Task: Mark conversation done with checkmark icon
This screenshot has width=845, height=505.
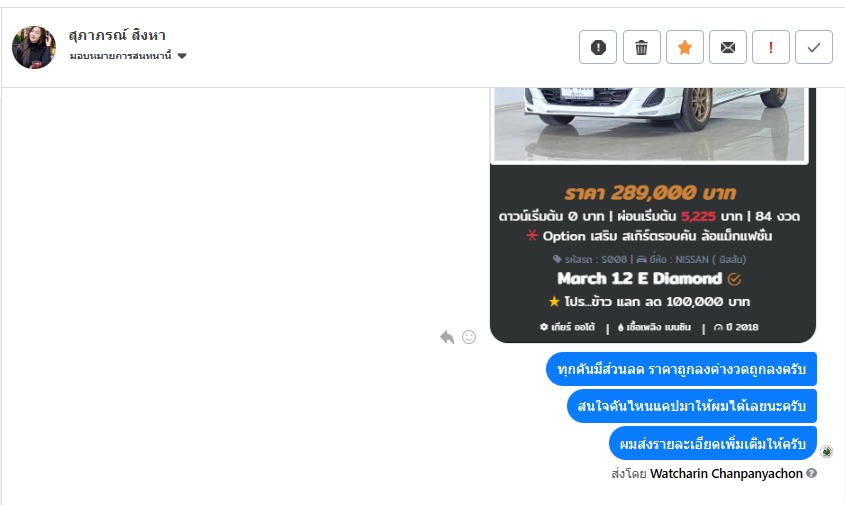Action: click(814, 47)
